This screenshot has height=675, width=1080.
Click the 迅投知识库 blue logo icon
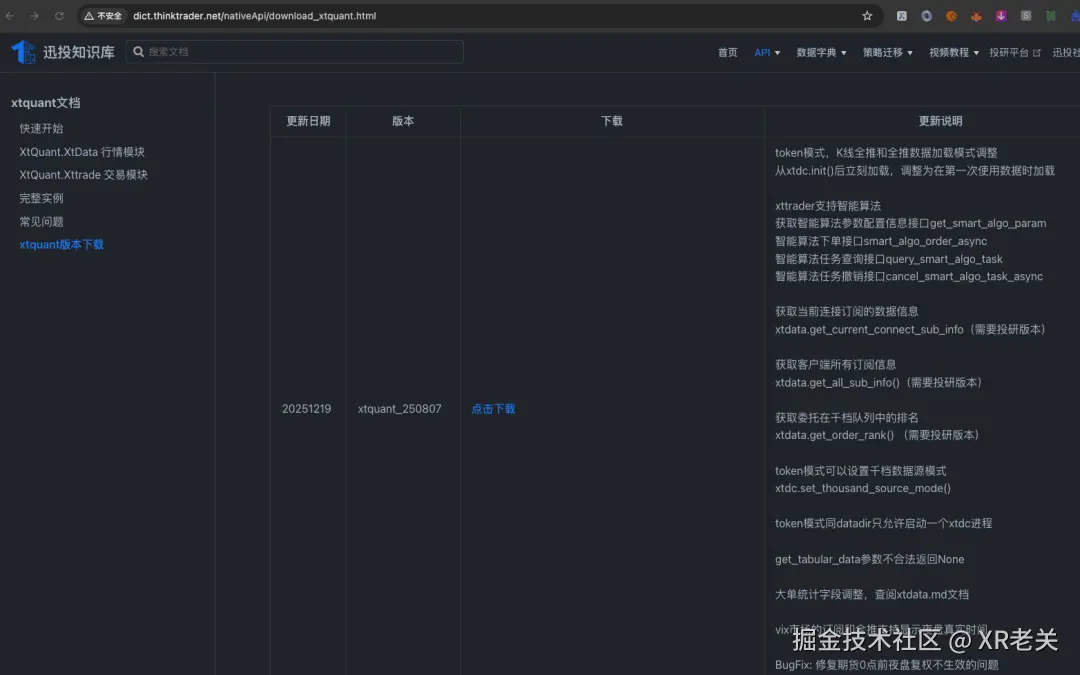(x=23, y=52)
